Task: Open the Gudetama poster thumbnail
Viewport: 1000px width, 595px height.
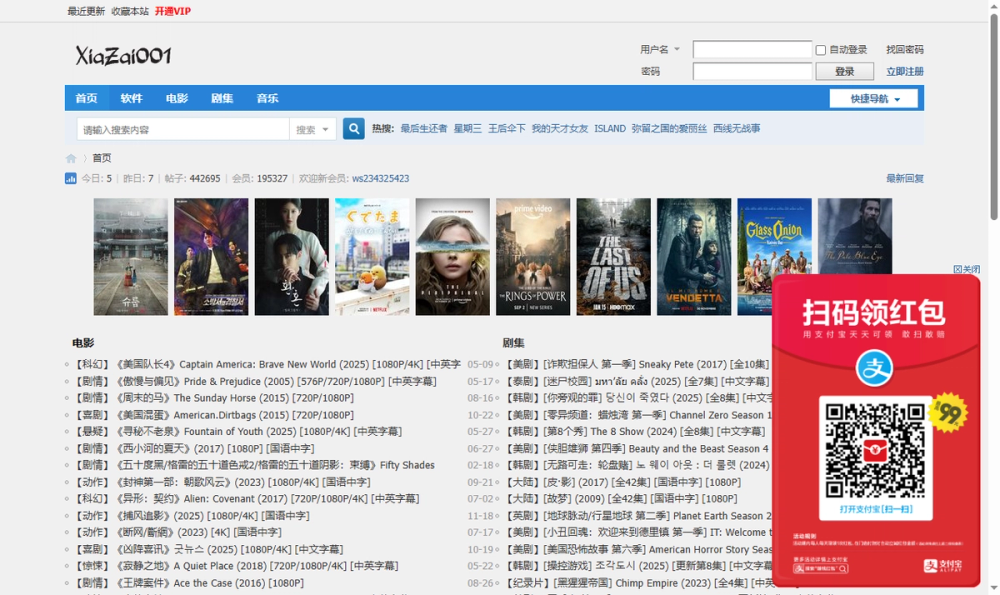Action: (x=372, y=256)
